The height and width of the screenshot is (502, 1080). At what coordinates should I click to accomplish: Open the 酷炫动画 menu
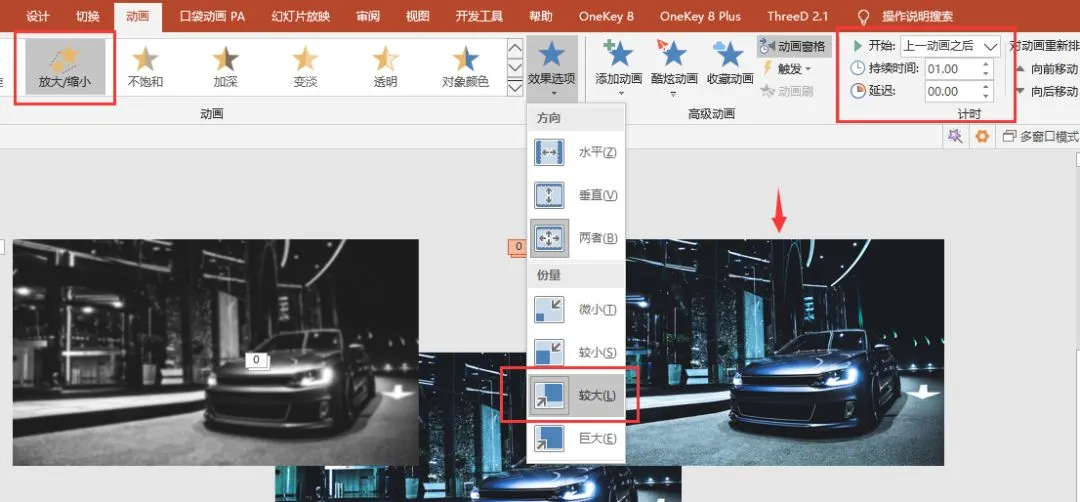(674, 68)
